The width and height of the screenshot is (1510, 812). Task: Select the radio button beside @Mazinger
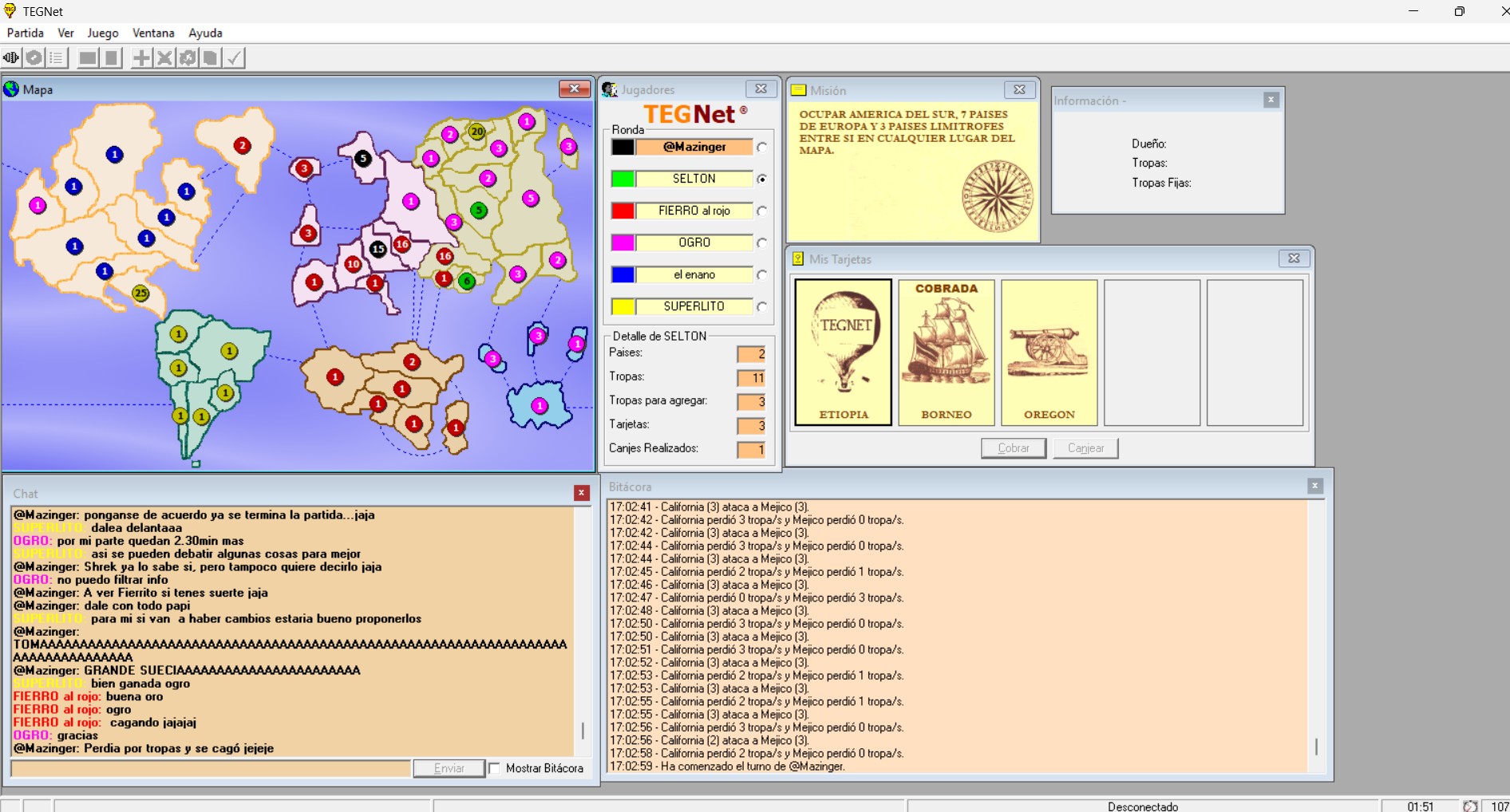762,148
